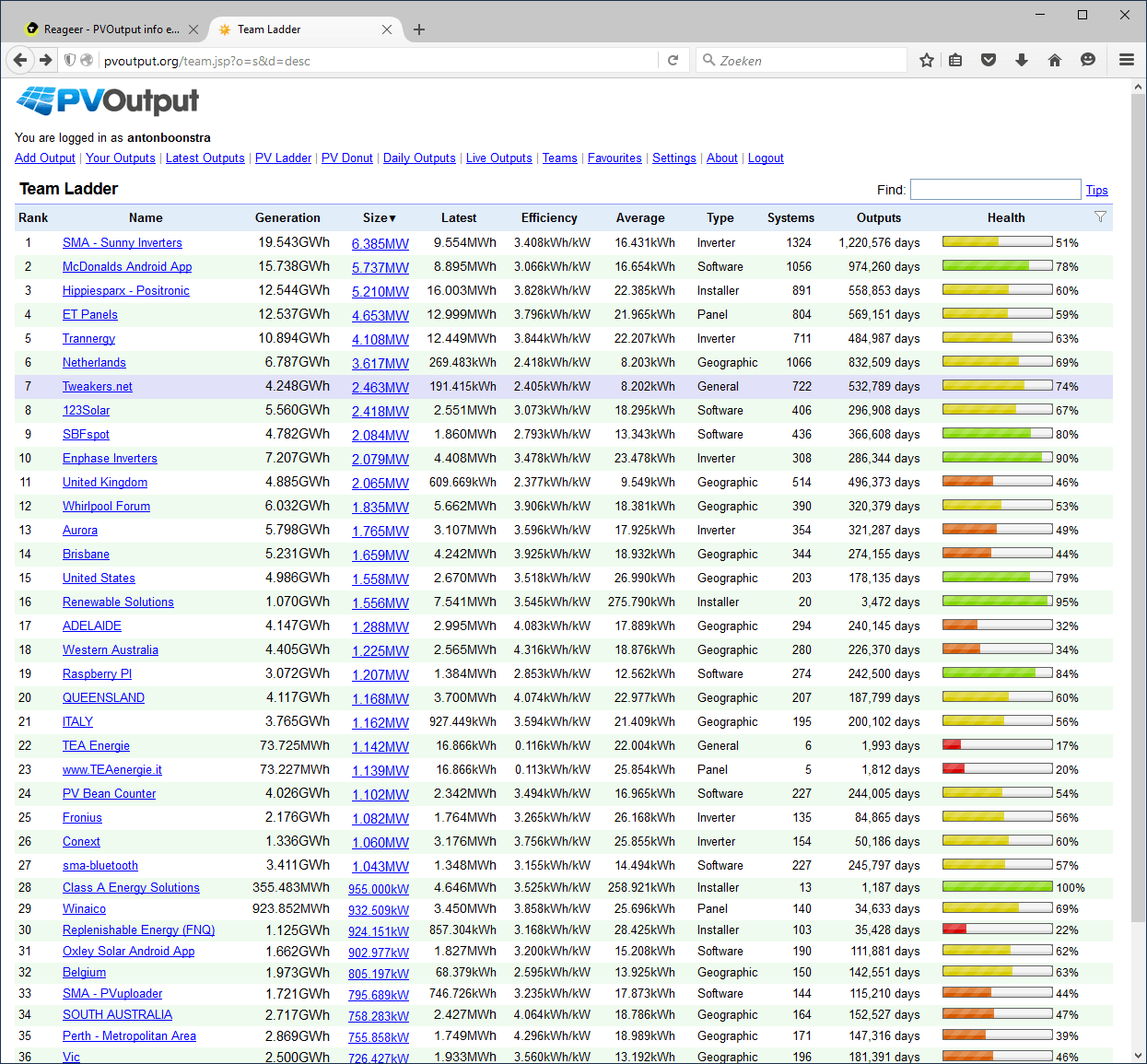The height and width of the screenshot is (1064, 1147).
Task: Click health bar for McDonalds Android App
Action: [998, 265]
